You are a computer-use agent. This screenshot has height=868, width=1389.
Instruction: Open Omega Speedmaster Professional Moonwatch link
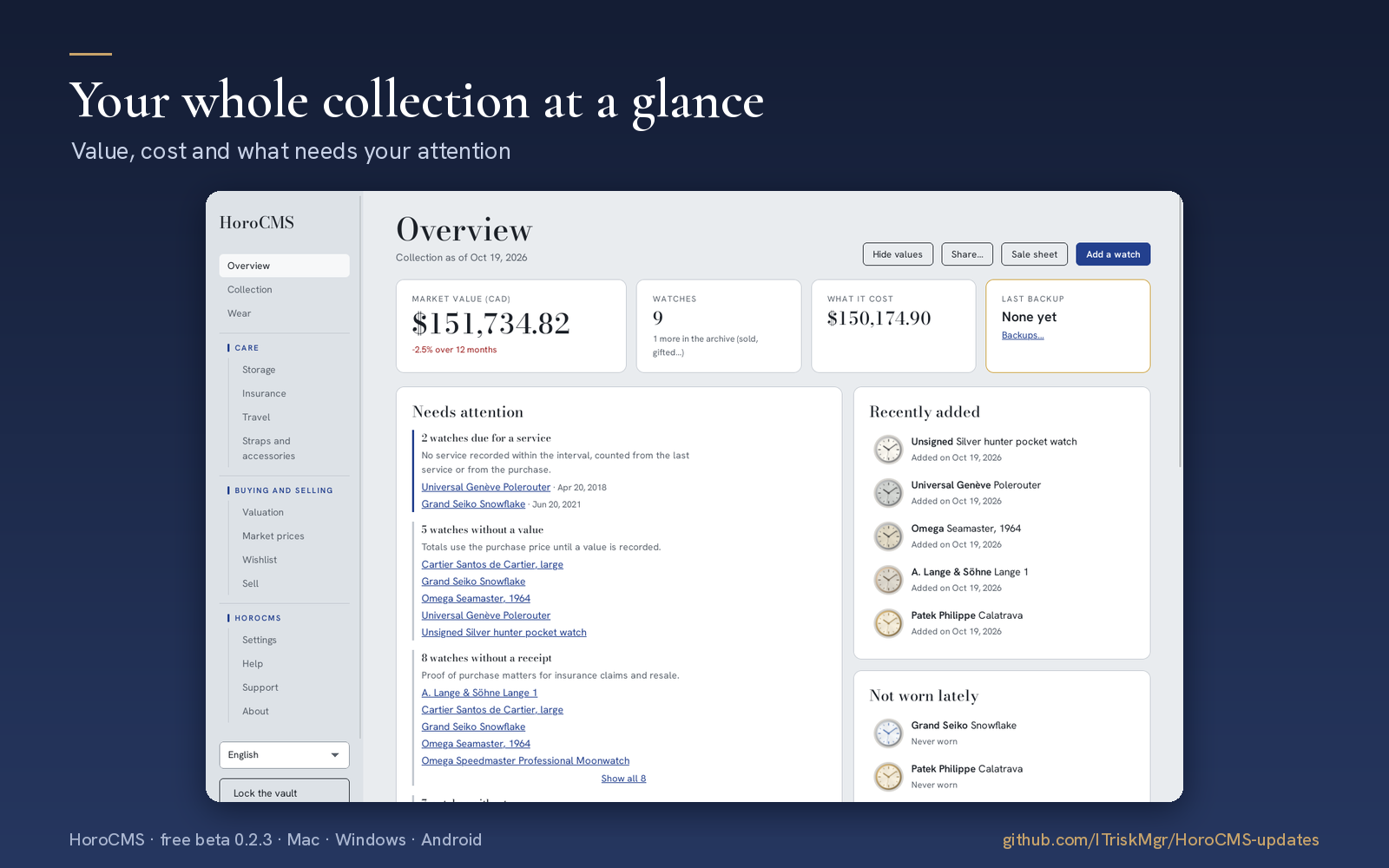[x=525, y=761]
